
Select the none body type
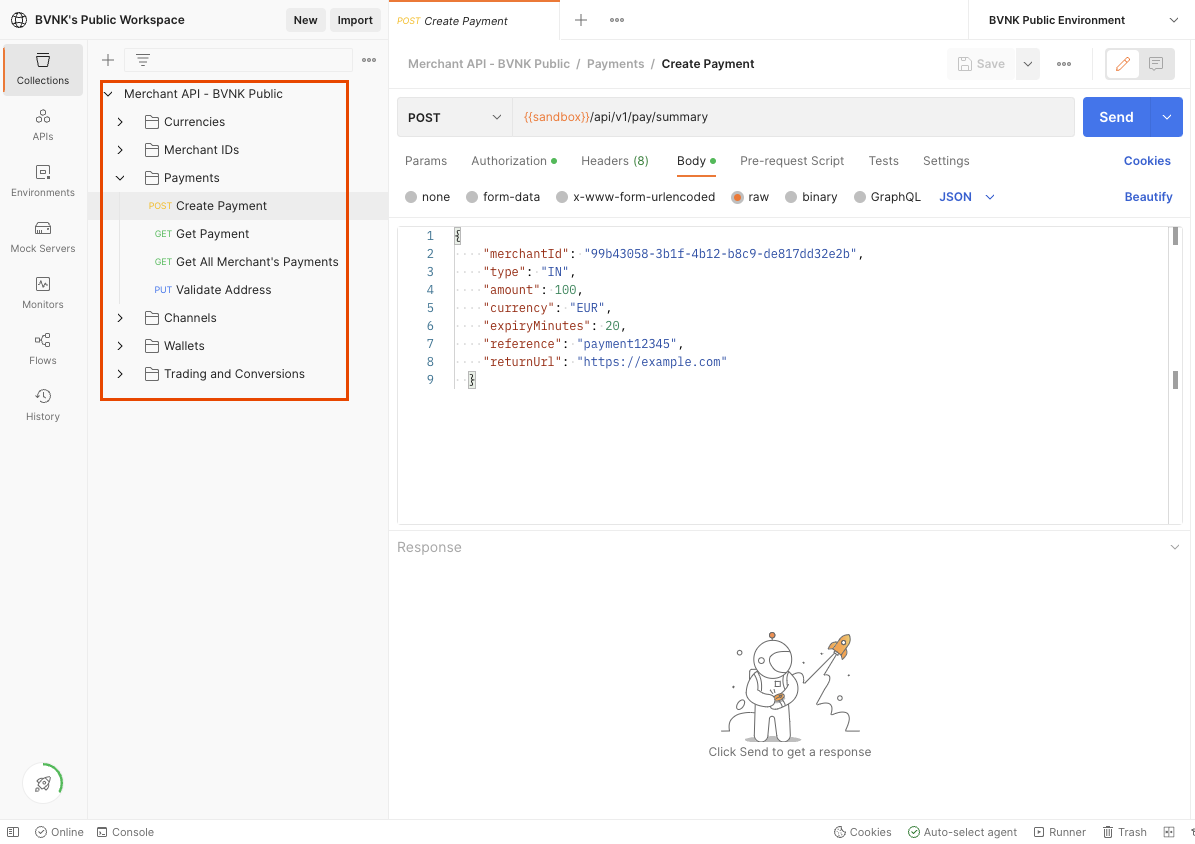428,197
